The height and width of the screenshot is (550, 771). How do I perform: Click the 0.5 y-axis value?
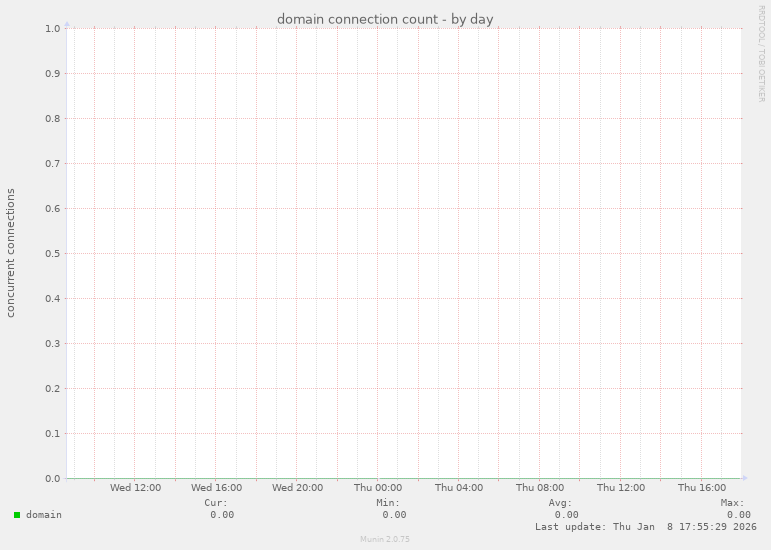click(x=53, y=254)
